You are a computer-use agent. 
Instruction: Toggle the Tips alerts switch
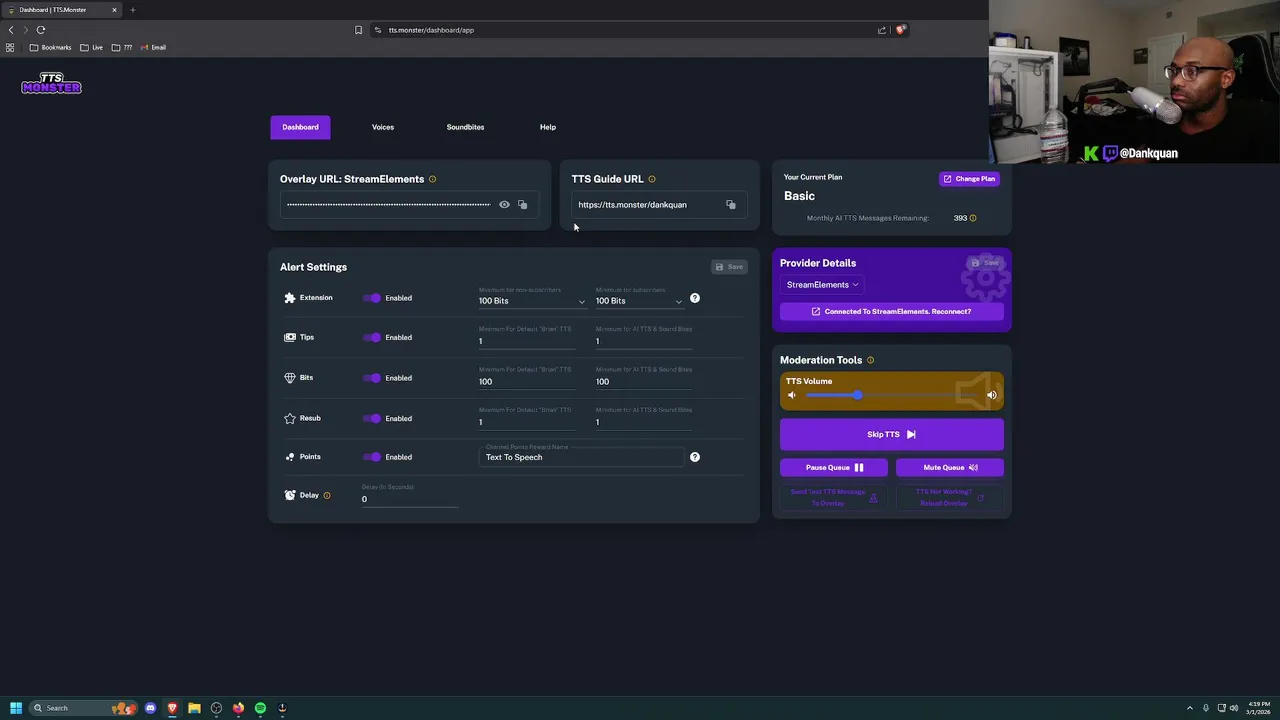point(372,337)
